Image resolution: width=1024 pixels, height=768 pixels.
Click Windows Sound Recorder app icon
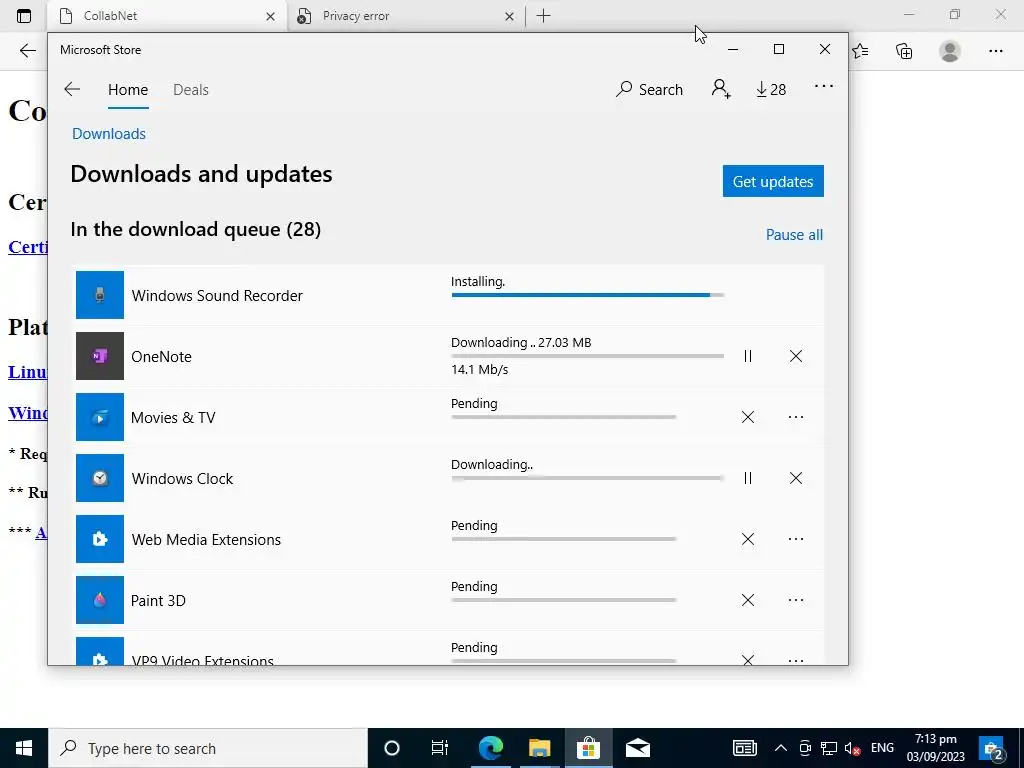pyautogui.click(x=100, y=295)
